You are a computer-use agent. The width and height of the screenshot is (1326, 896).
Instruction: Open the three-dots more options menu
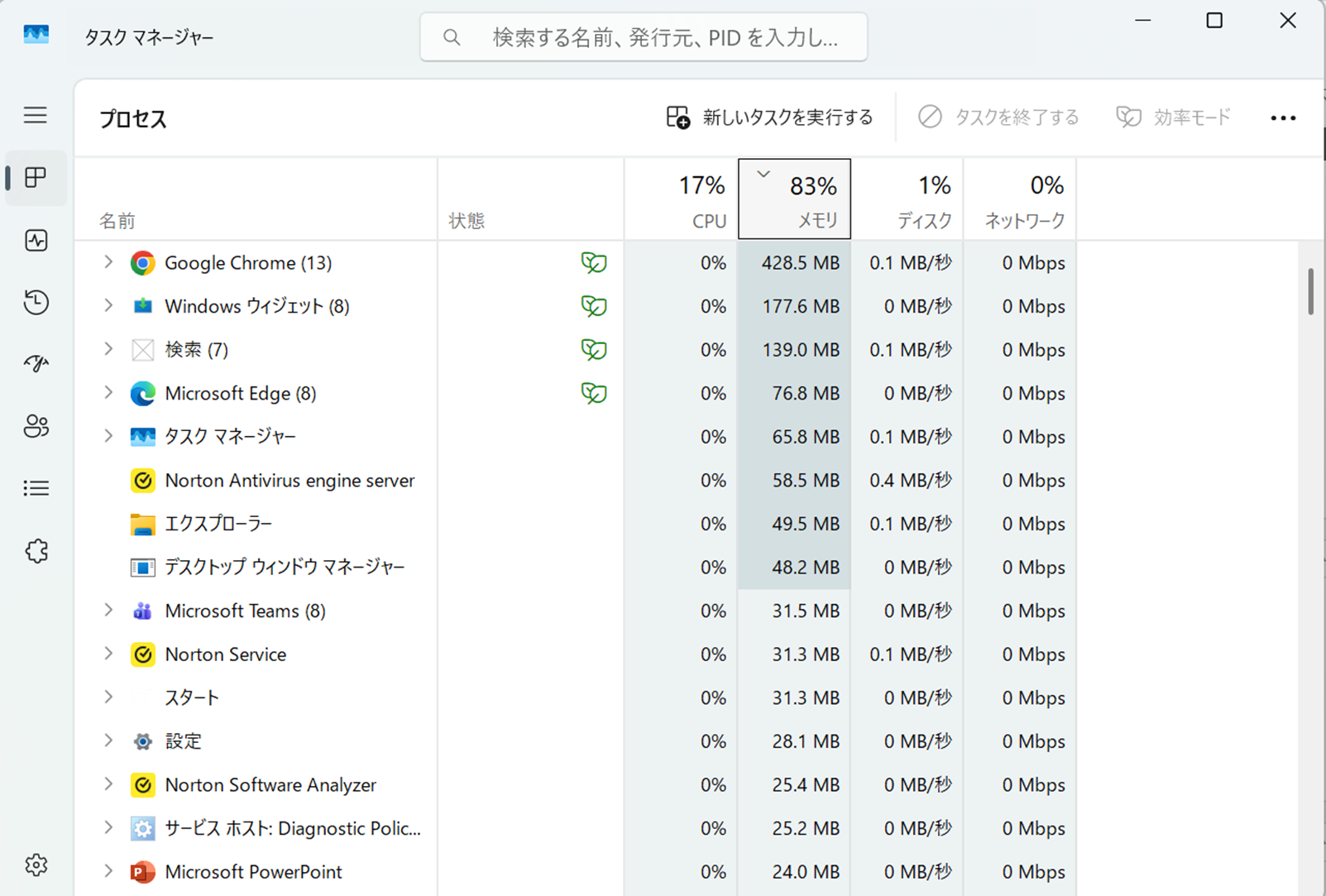1283,118
